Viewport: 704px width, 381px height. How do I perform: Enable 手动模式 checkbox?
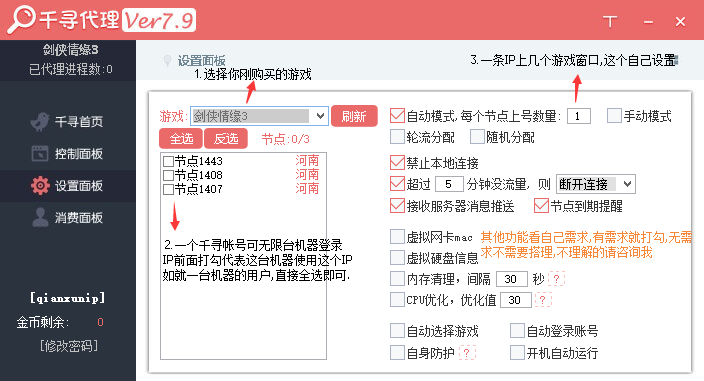[614, 116]
